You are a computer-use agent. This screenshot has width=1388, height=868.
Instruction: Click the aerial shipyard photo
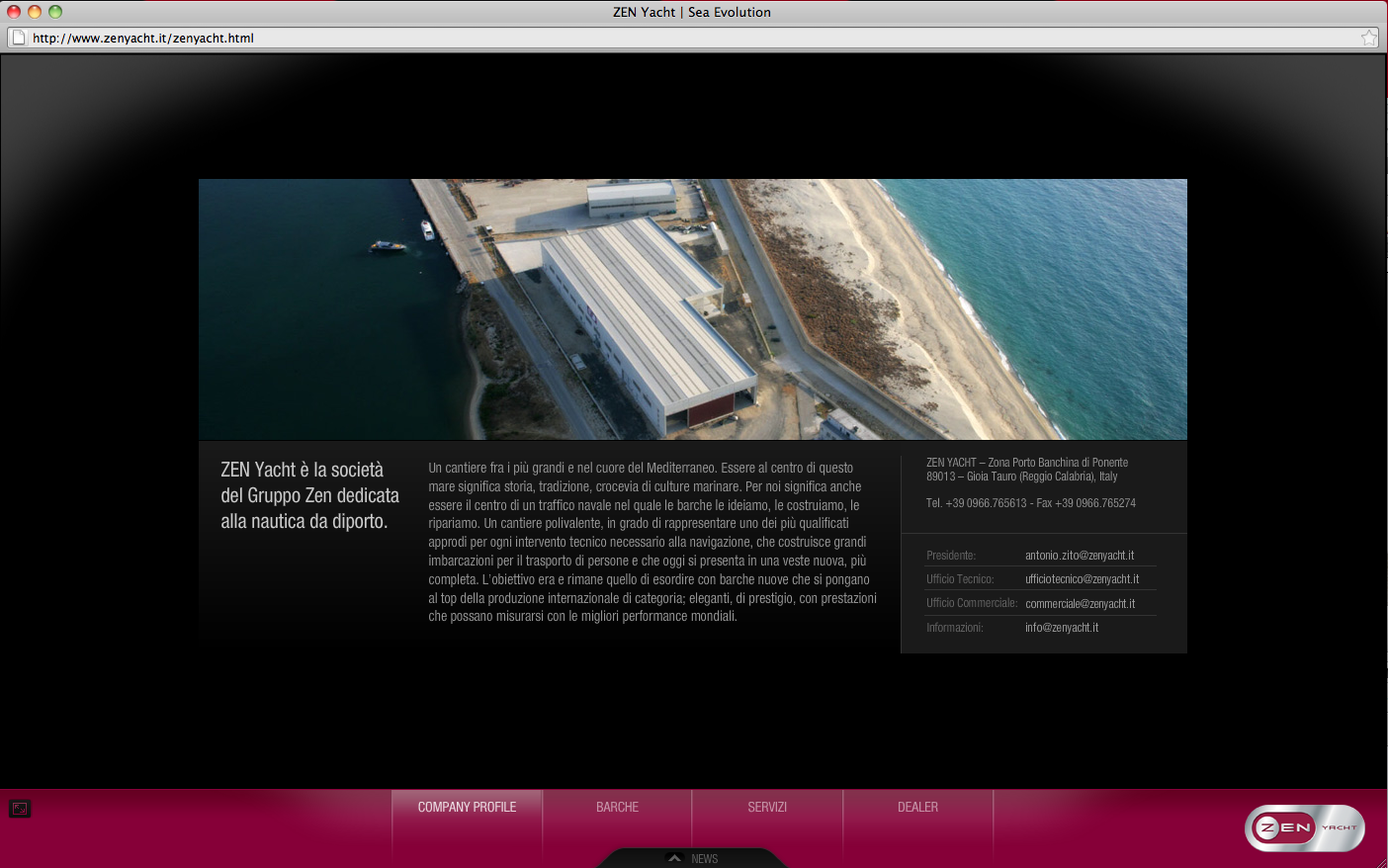[x=692, y=309]
